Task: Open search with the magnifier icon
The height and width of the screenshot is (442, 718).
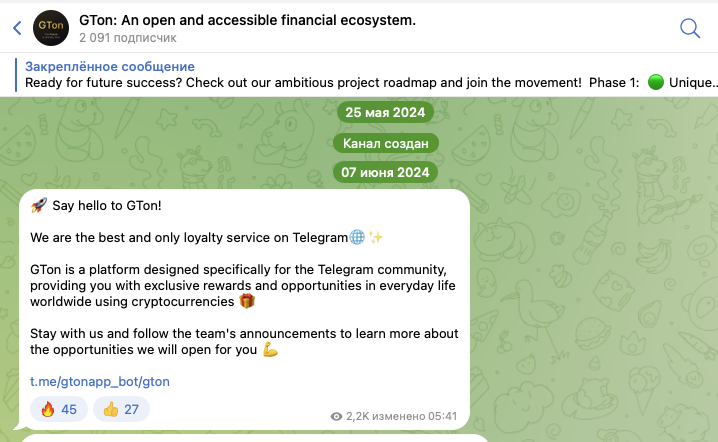Action: pos(690,28)
